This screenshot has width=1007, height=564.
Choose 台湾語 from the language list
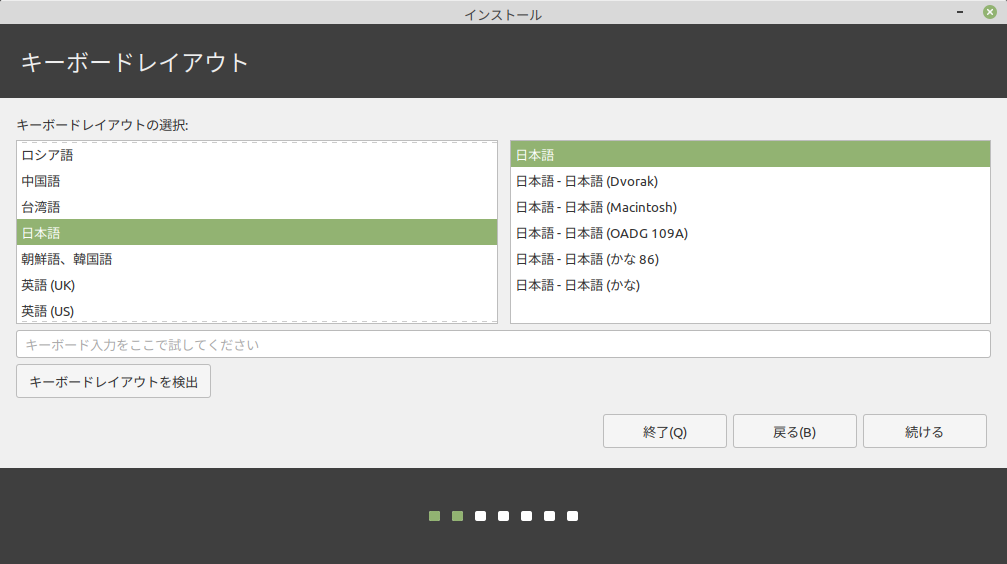pos(257,207)
